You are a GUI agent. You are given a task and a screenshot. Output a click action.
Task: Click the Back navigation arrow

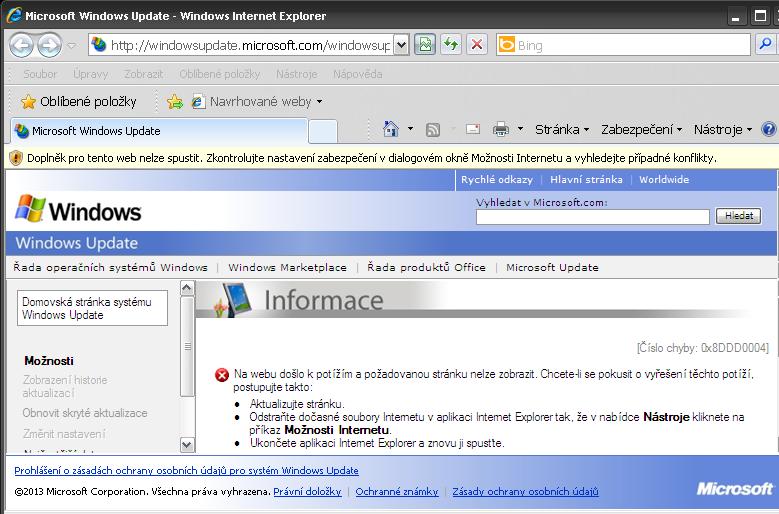[x=21, y=45]
